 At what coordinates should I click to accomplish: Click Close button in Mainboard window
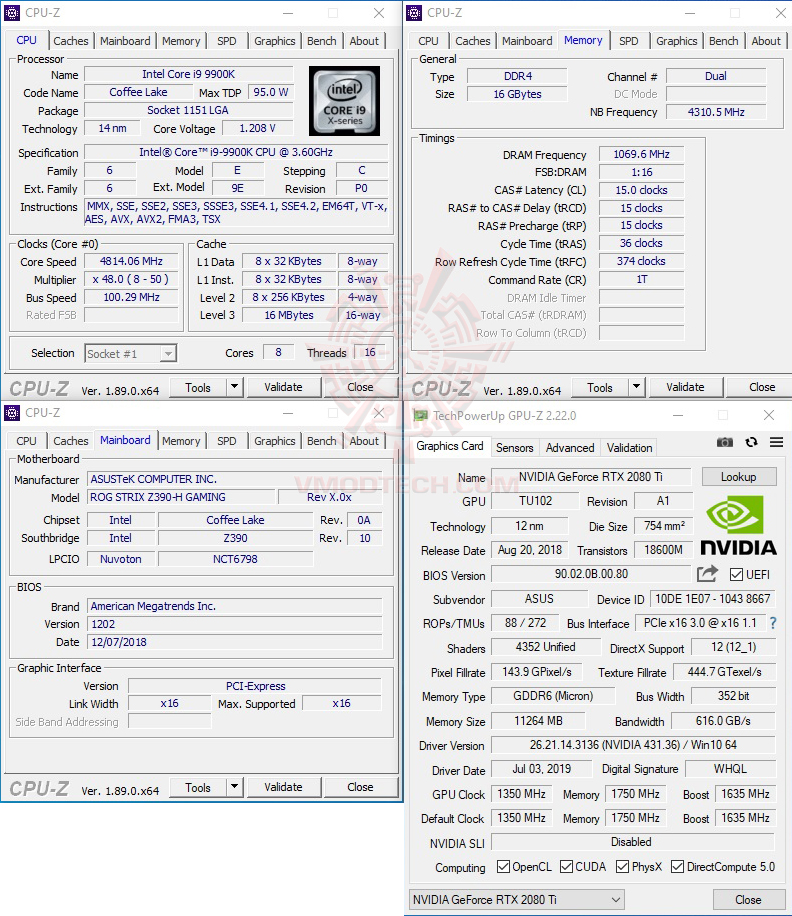point(360,787)
